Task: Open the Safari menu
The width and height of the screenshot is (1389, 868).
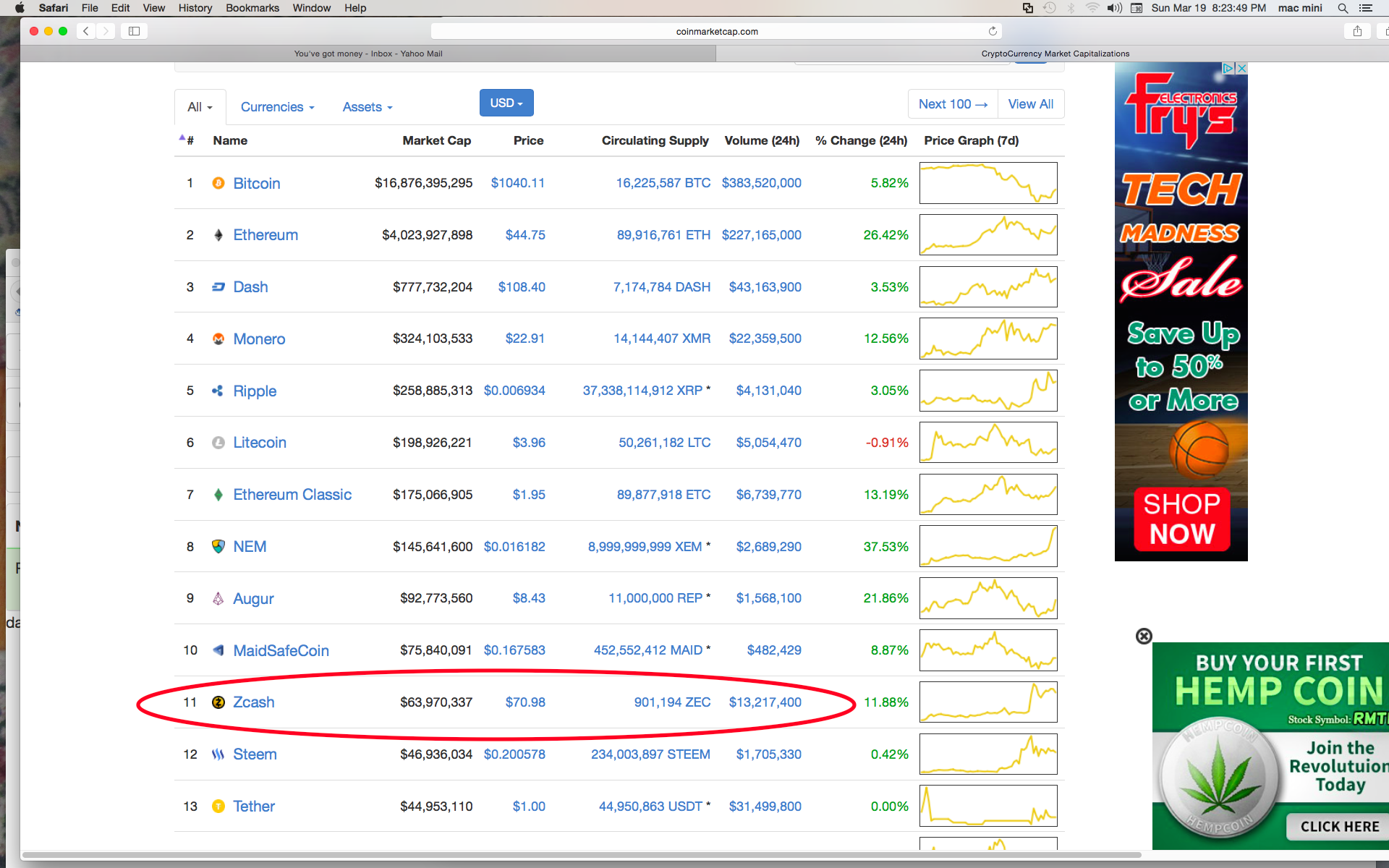Action: coord(54,8)
